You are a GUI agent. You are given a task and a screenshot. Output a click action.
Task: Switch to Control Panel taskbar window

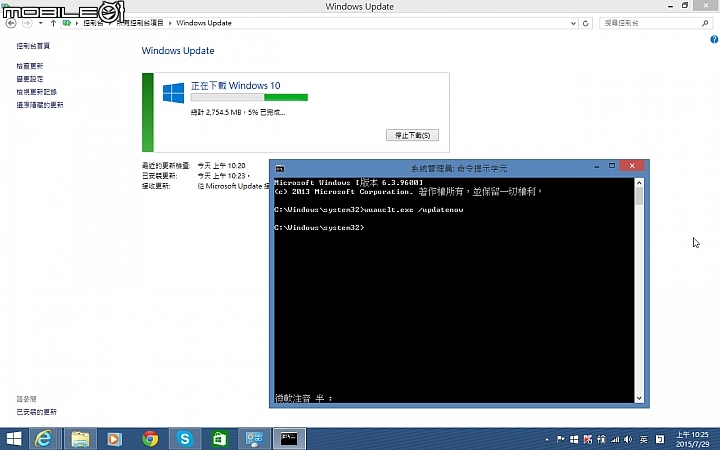click(254, 439)
